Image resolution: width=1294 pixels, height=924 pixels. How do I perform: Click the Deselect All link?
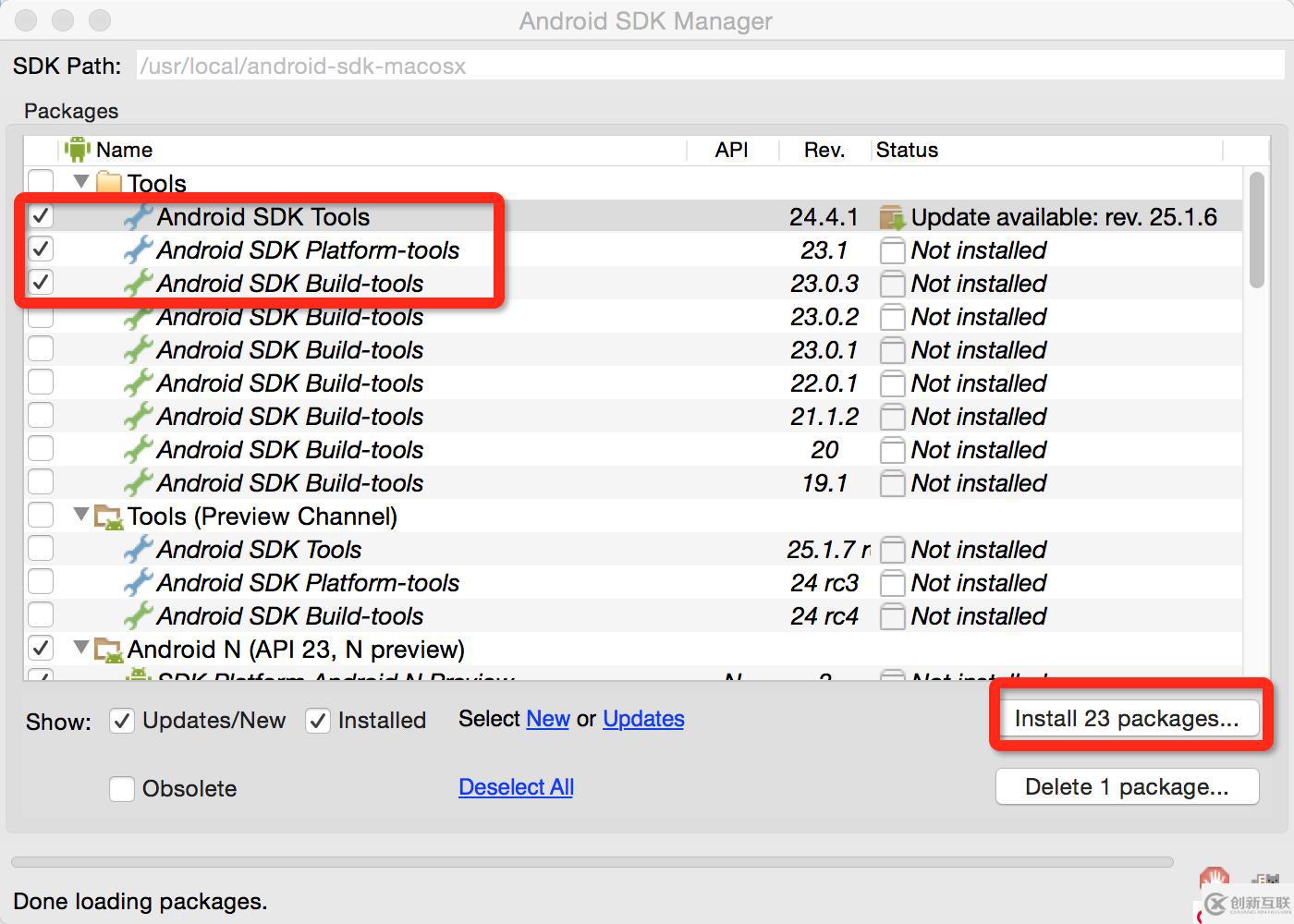tap(516, 787)
